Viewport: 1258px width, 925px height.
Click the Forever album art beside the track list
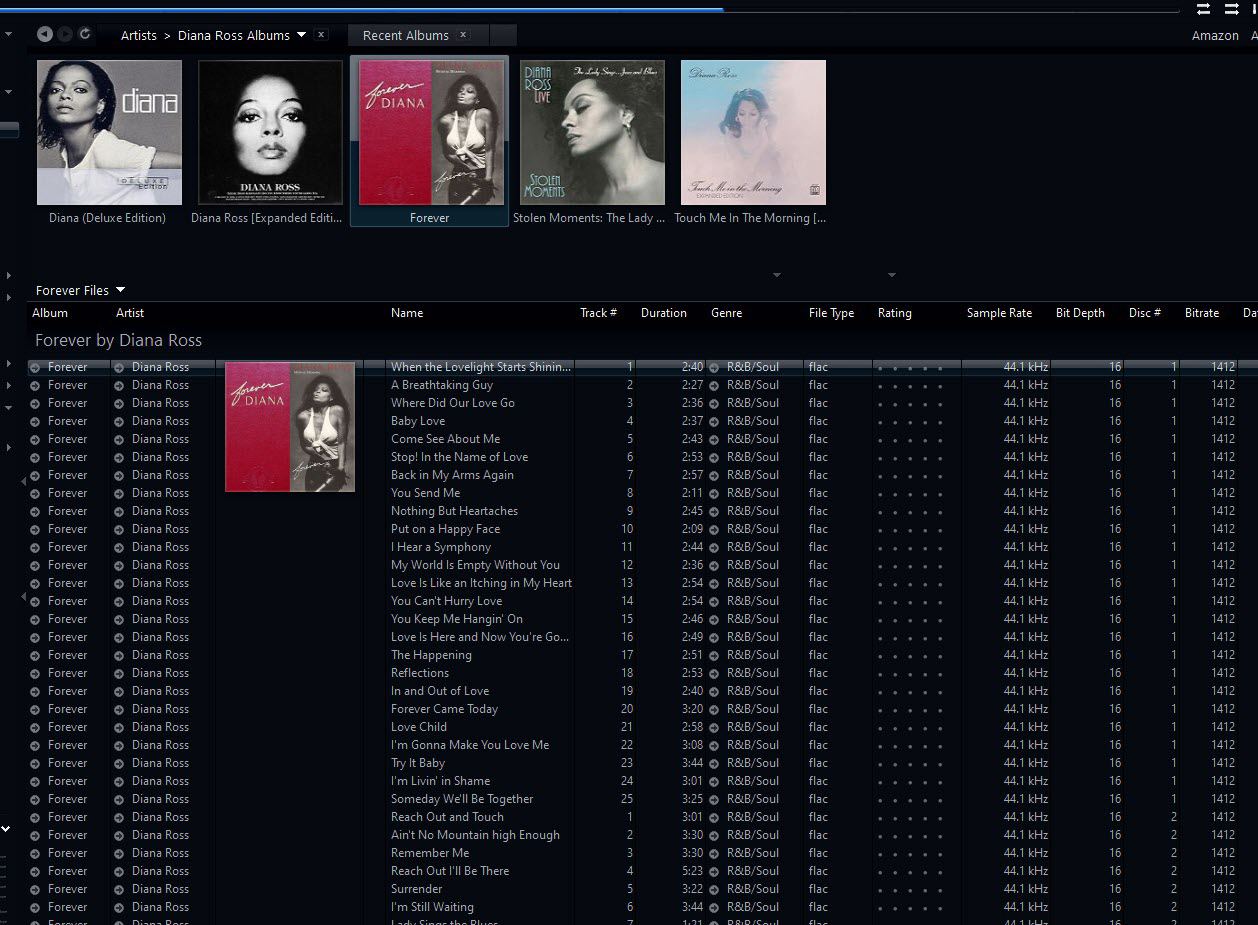click(x=290, y=427)
